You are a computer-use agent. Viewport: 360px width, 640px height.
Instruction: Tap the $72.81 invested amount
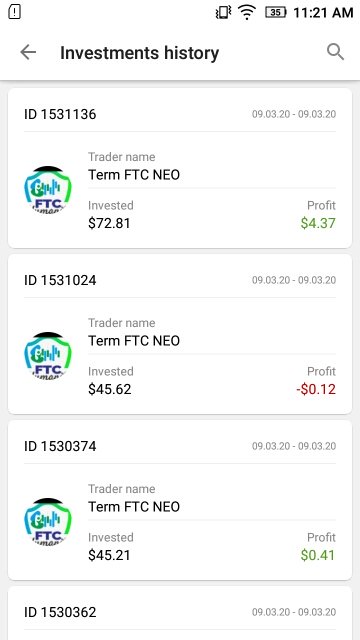point(109,223)
